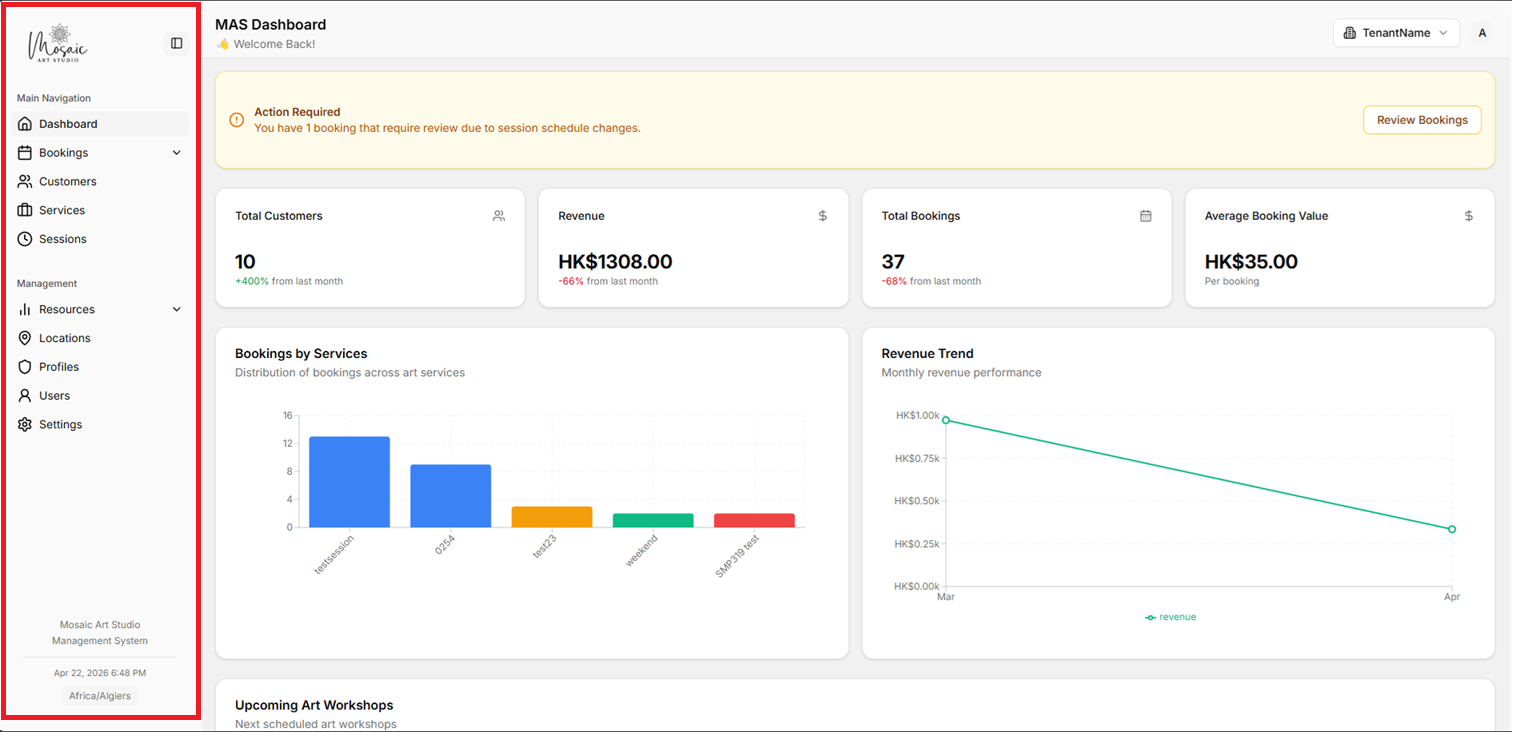Image resolution: width=1514 pixels, height=732 pixels.
Task: Click the Review Bookings button
Action: [x=1421, y=119]
